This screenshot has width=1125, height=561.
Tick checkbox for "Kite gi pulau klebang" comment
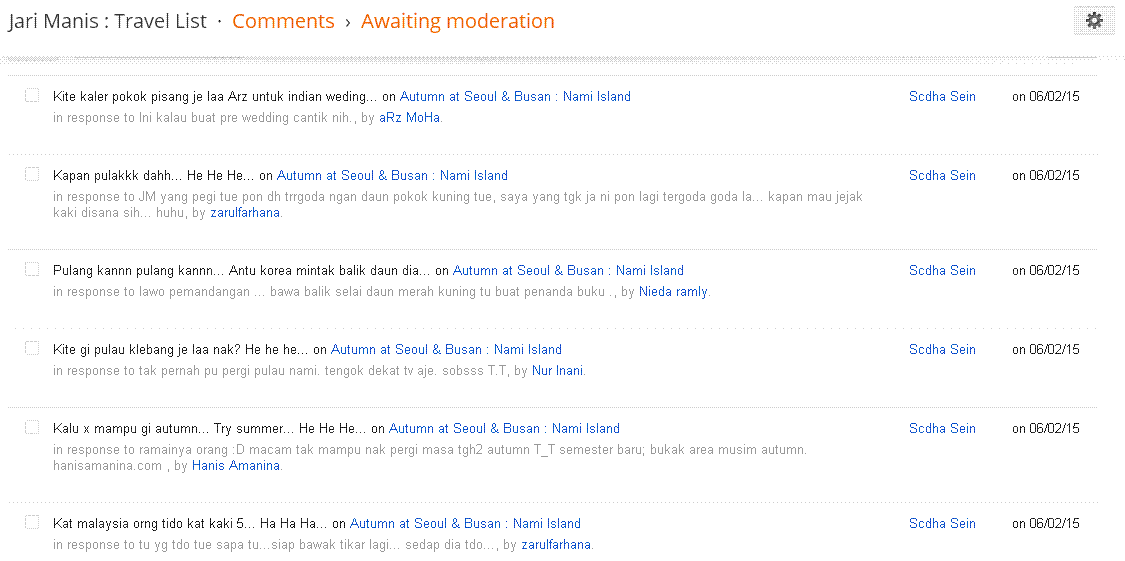tap(32, 349)
